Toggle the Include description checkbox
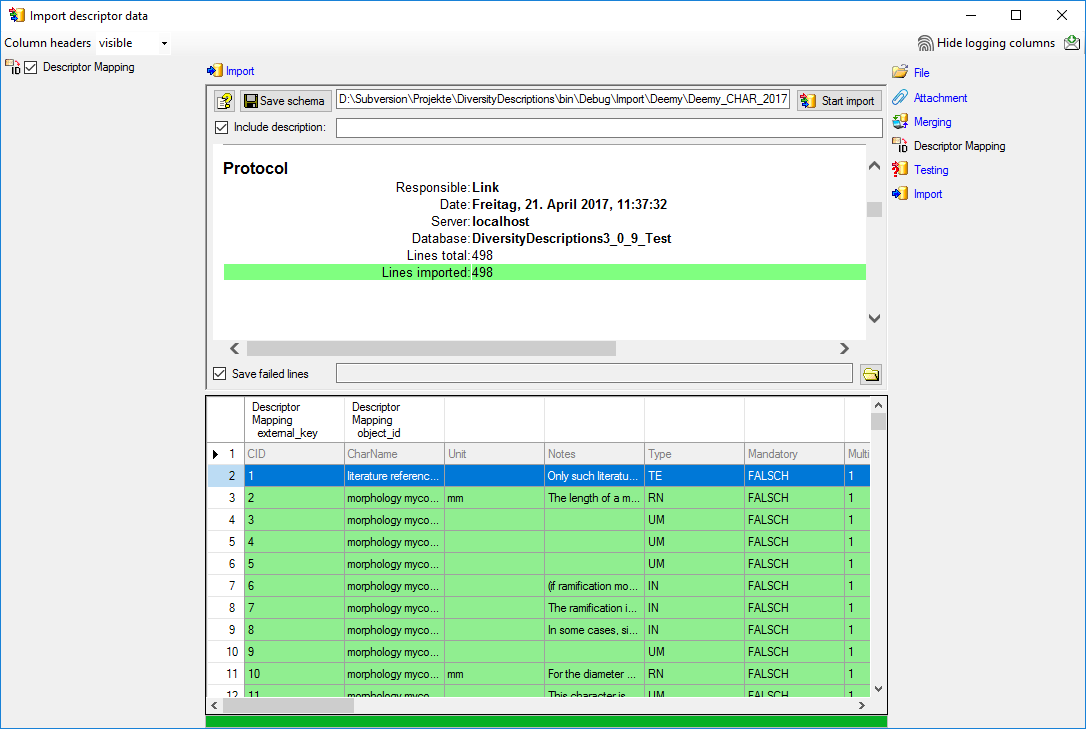 [x=222, y=128]
